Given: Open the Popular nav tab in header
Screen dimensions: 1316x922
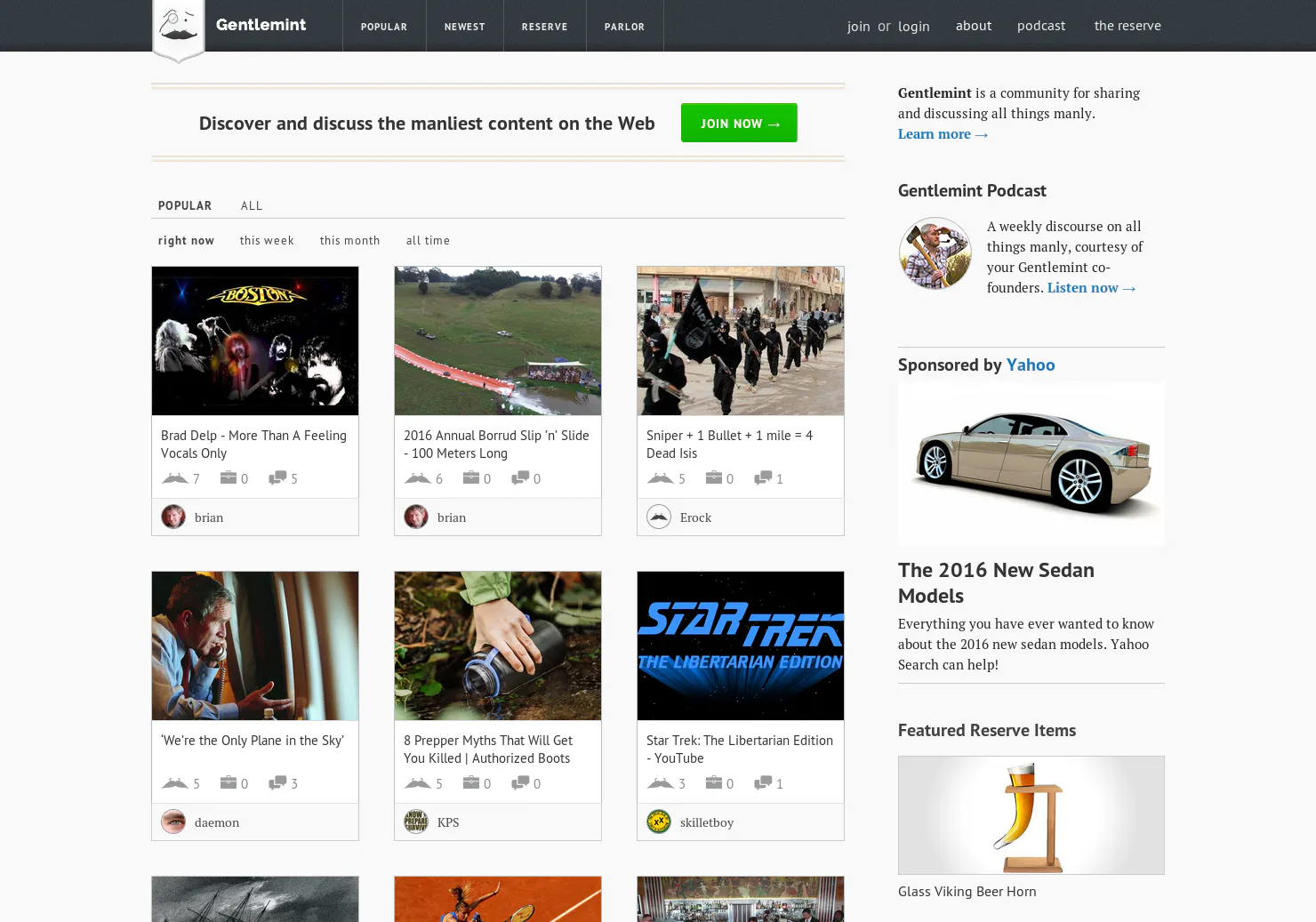Looking at the screenshot, I should point(384,27).
